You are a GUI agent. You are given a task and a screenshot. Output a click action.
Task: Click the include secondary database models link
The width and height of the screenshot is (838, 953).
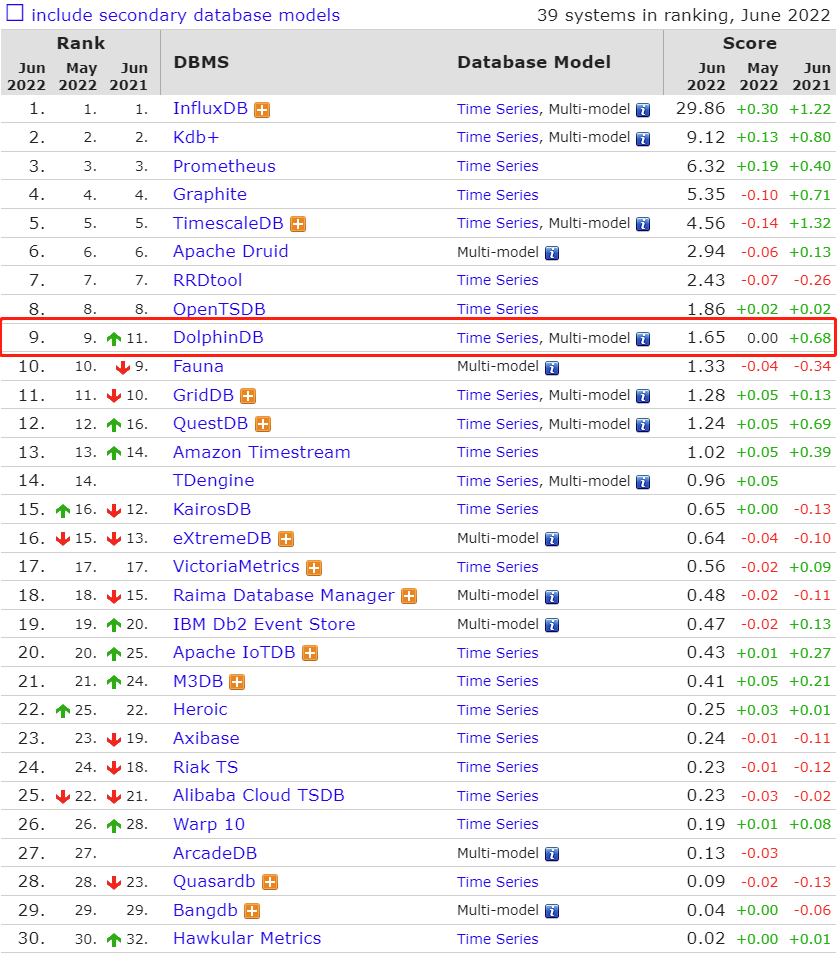click(x=185, y=15)
